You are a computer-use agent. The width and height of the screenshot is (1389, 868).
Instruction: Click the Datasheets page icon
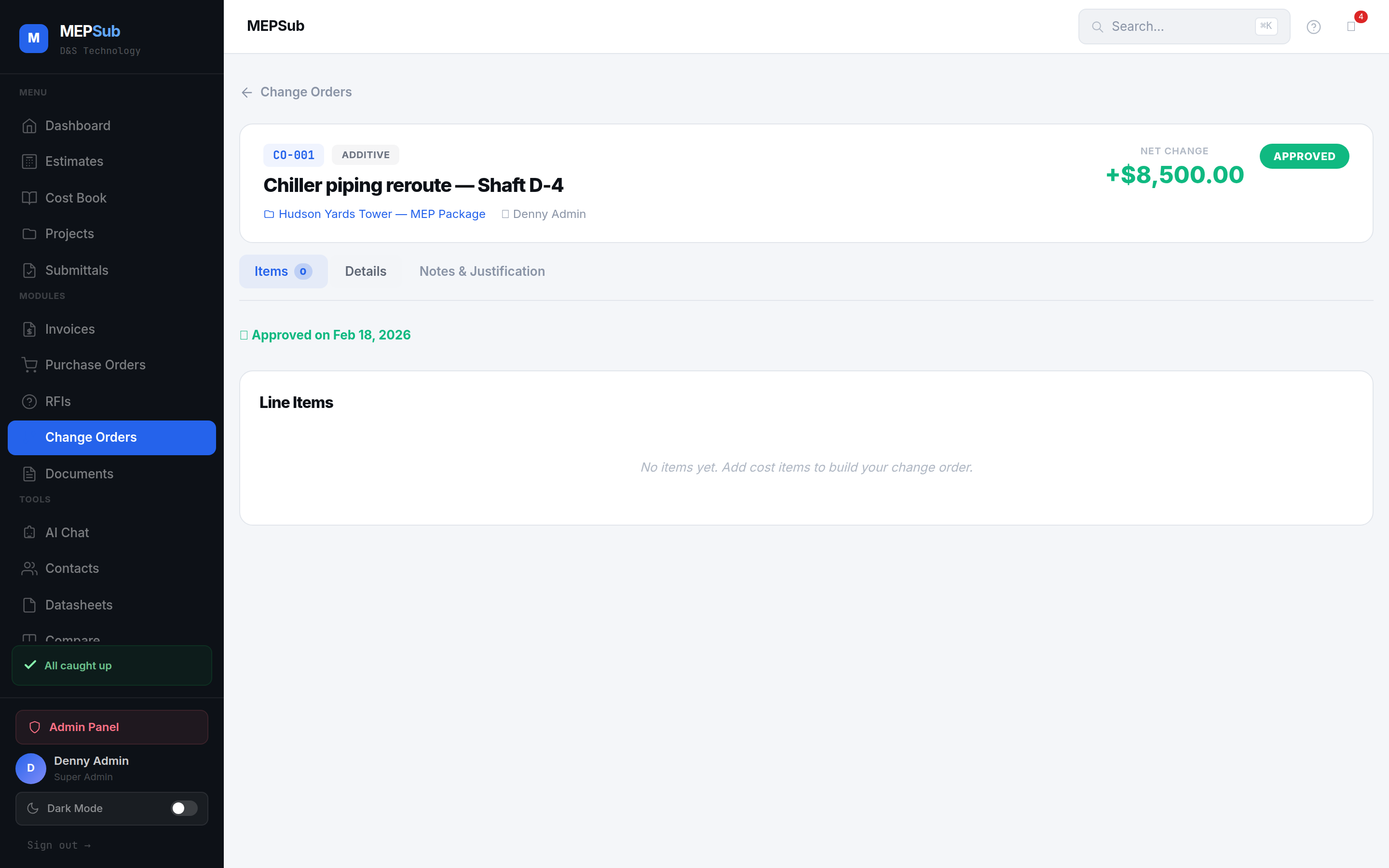pos(29,605)
